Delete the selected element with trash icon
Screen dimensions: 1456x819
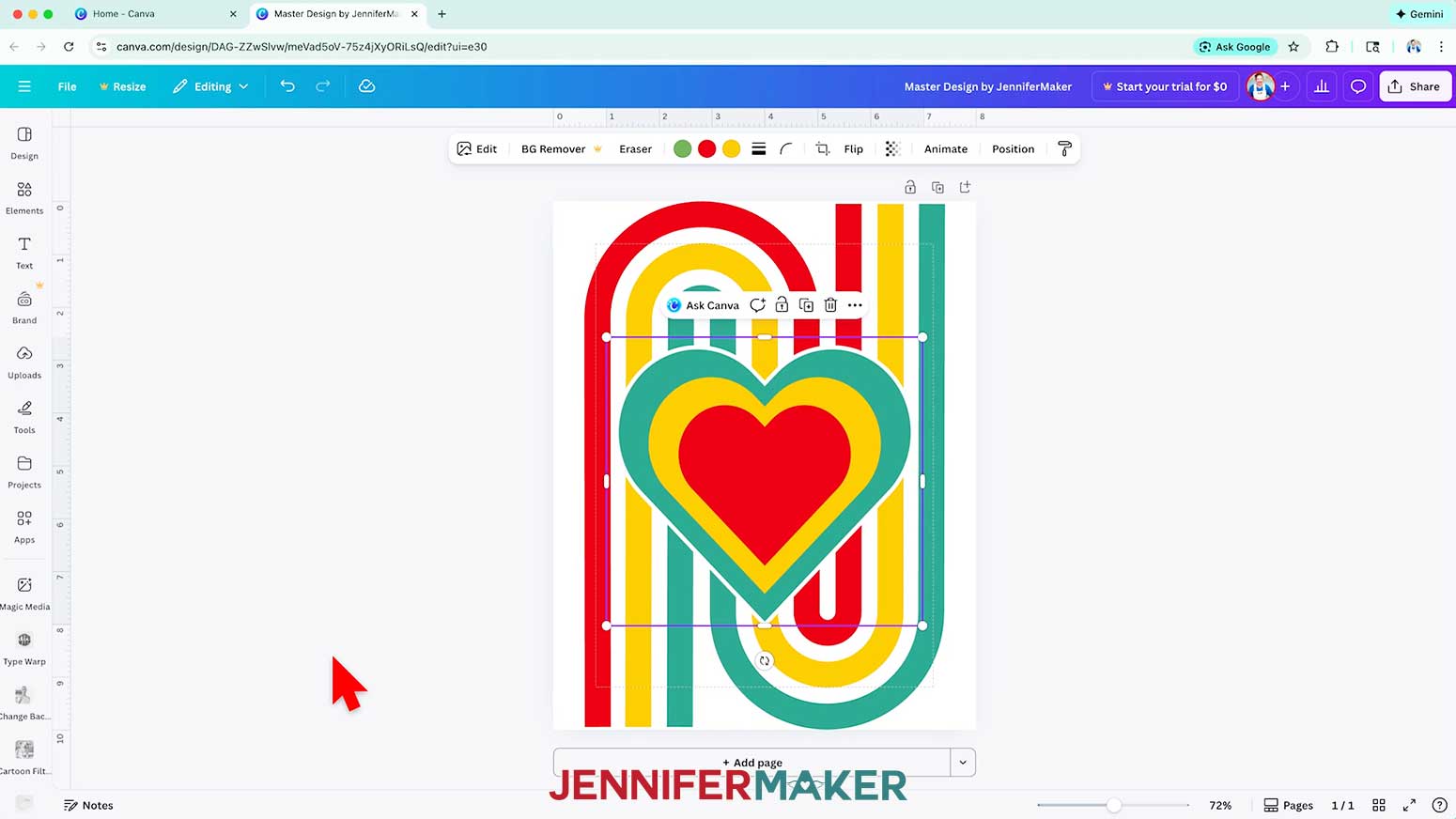pos(830,305)
